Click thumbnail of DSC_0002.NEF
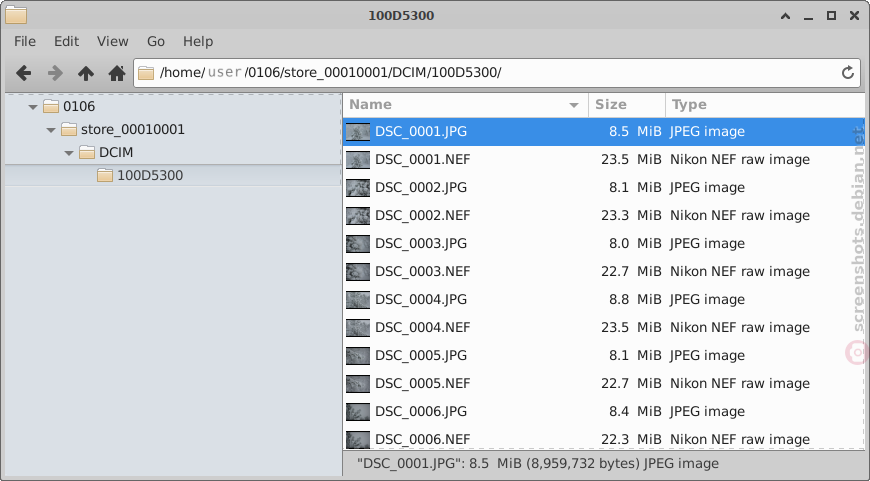 [358, 216]
